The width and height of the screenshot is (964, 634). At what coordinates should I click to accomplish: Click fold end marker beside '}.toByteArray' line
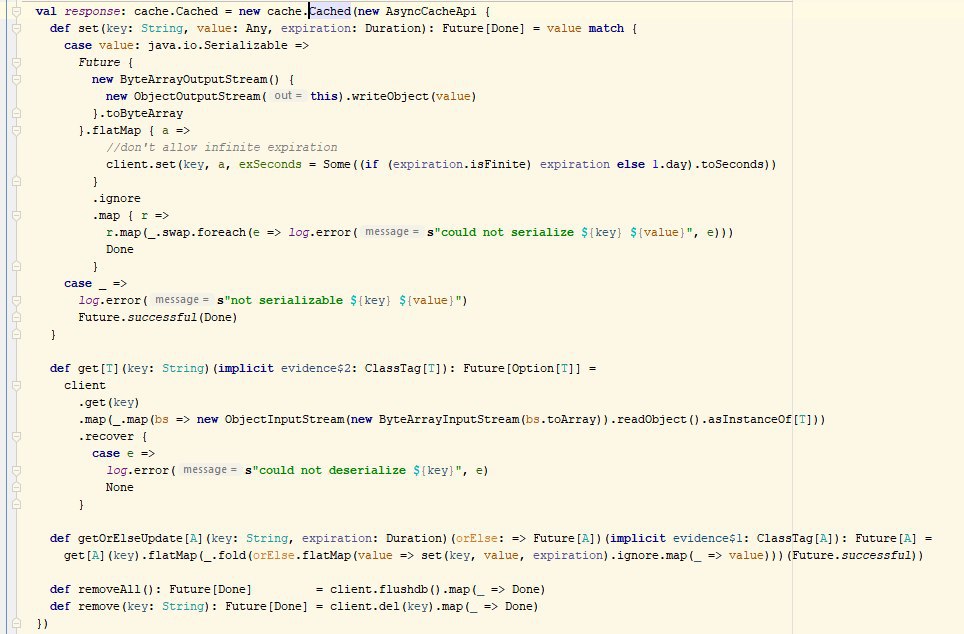(x=17, y=113)
